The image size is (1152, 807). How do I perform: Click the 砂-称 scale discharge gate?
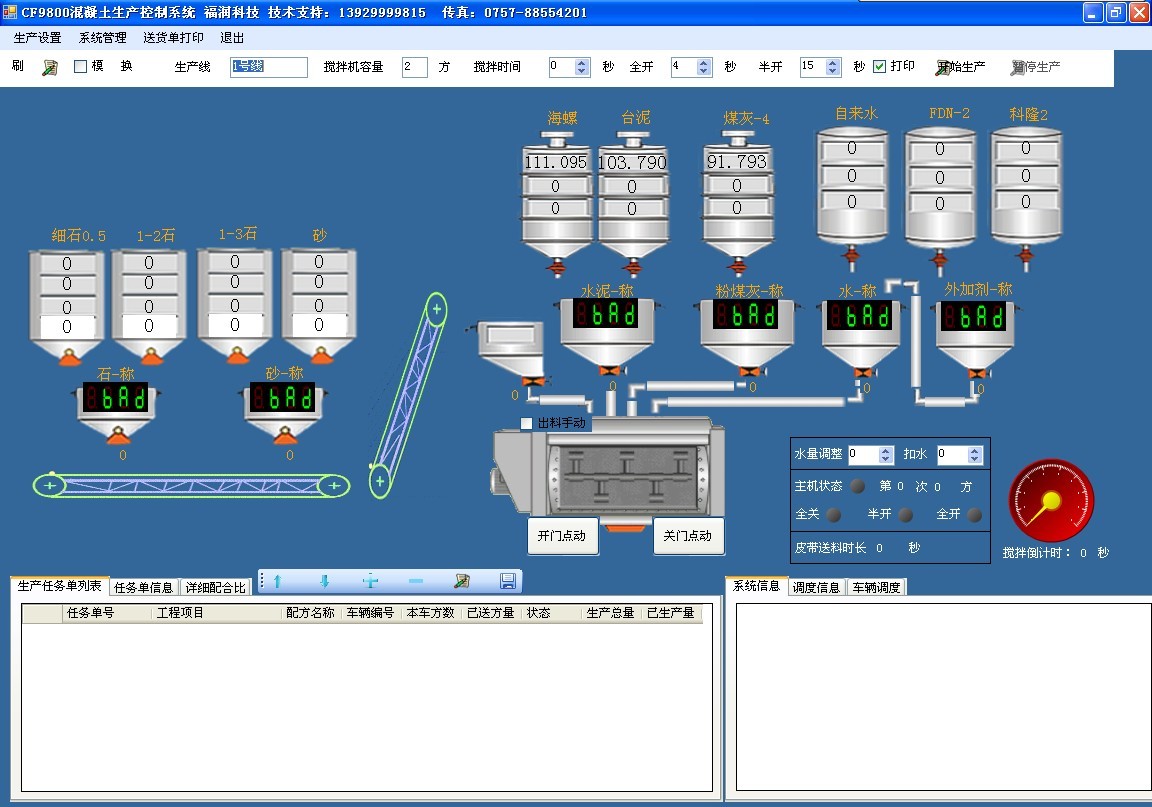[x=285, y=435]
